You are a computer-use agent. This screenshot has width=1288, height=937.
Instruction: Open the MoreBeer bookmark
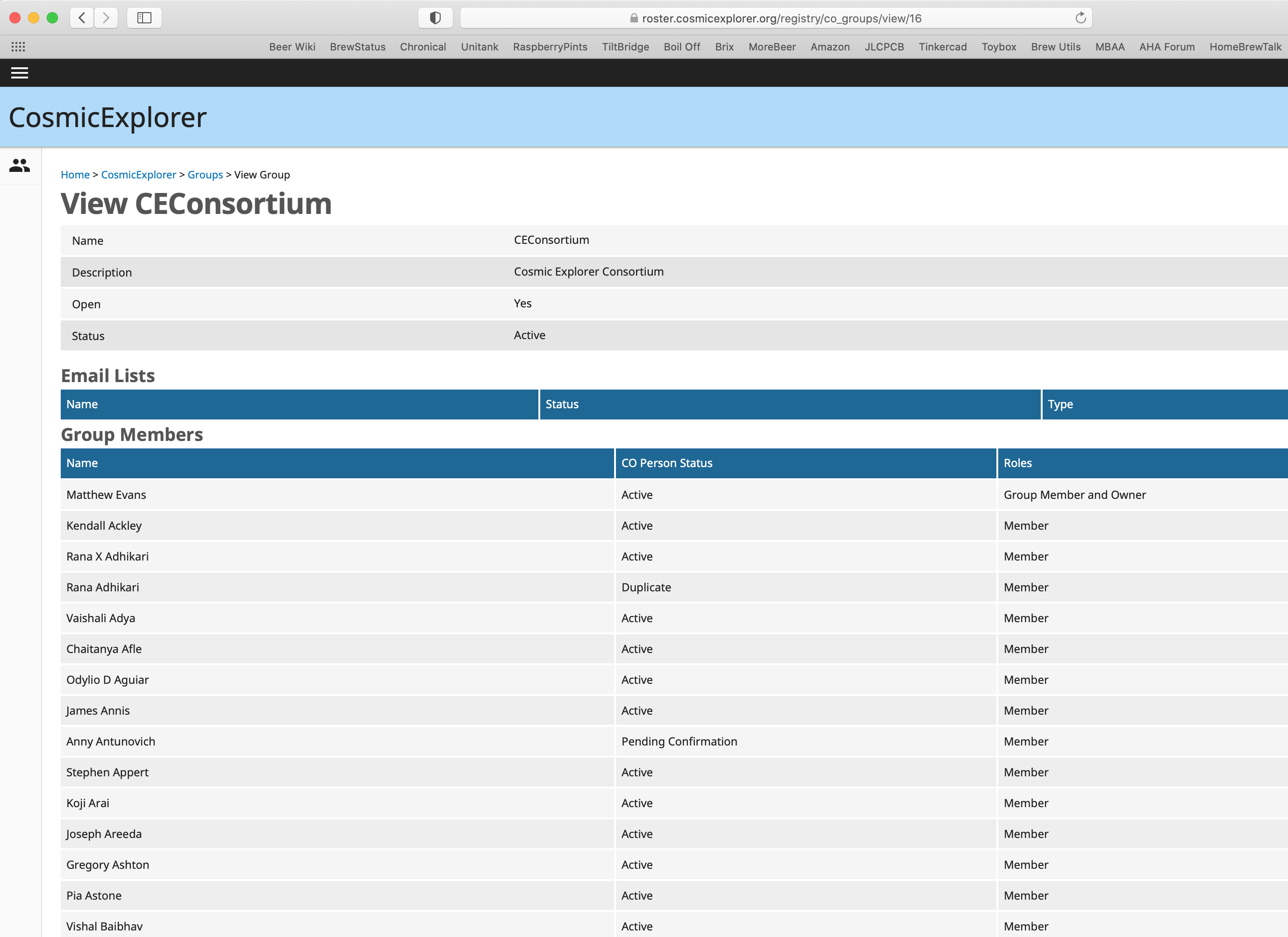click(x=773, y=47)
